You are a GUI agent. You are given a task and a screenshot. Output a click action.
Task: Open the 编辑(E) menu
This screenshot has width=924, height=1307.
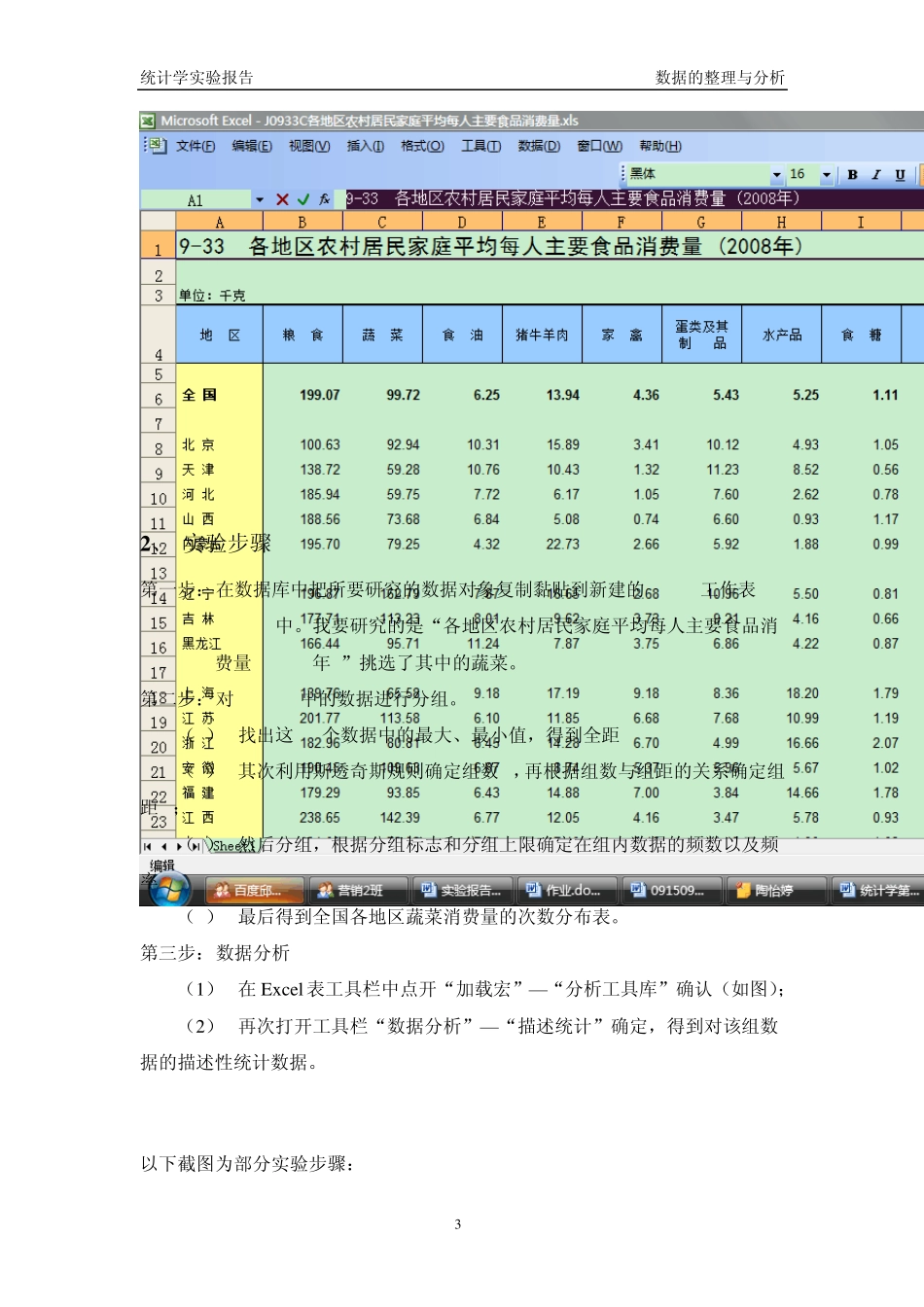click(x=252, y=146)
